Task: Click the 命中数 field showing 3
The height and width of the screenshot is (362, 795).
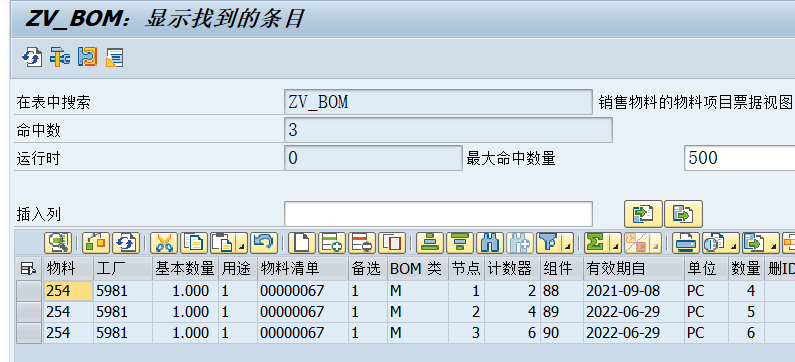Action: click(x=448, y=130)
